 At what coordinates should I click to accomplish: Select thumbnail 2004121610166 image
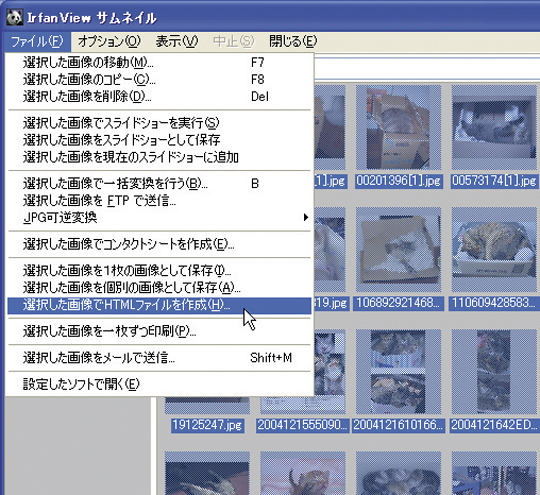[x=398, y=371]
